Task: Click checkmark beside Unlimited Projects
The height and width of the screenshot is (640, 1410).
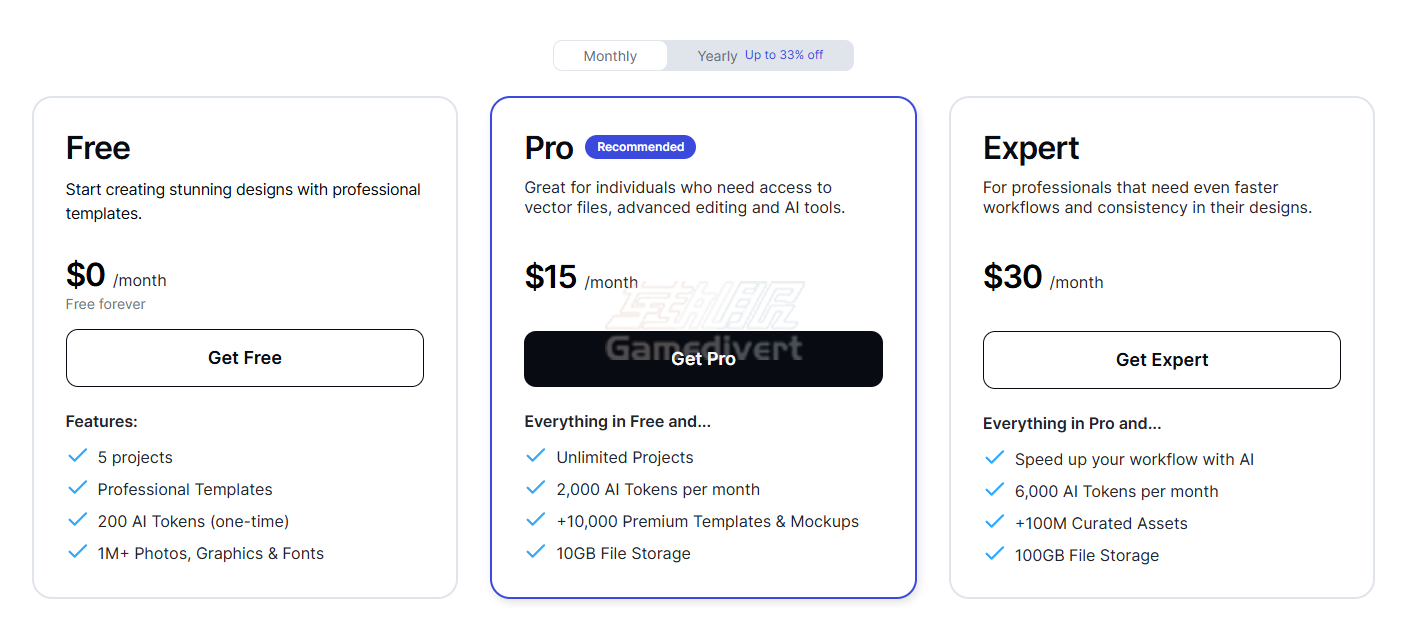Action: point(536,456)
